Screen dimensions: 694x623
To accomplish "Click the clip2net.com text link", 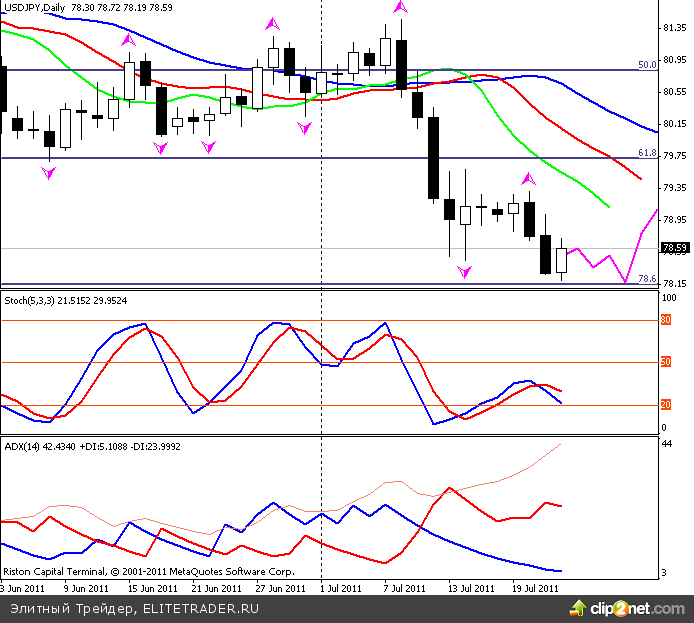I will (636, 608).
